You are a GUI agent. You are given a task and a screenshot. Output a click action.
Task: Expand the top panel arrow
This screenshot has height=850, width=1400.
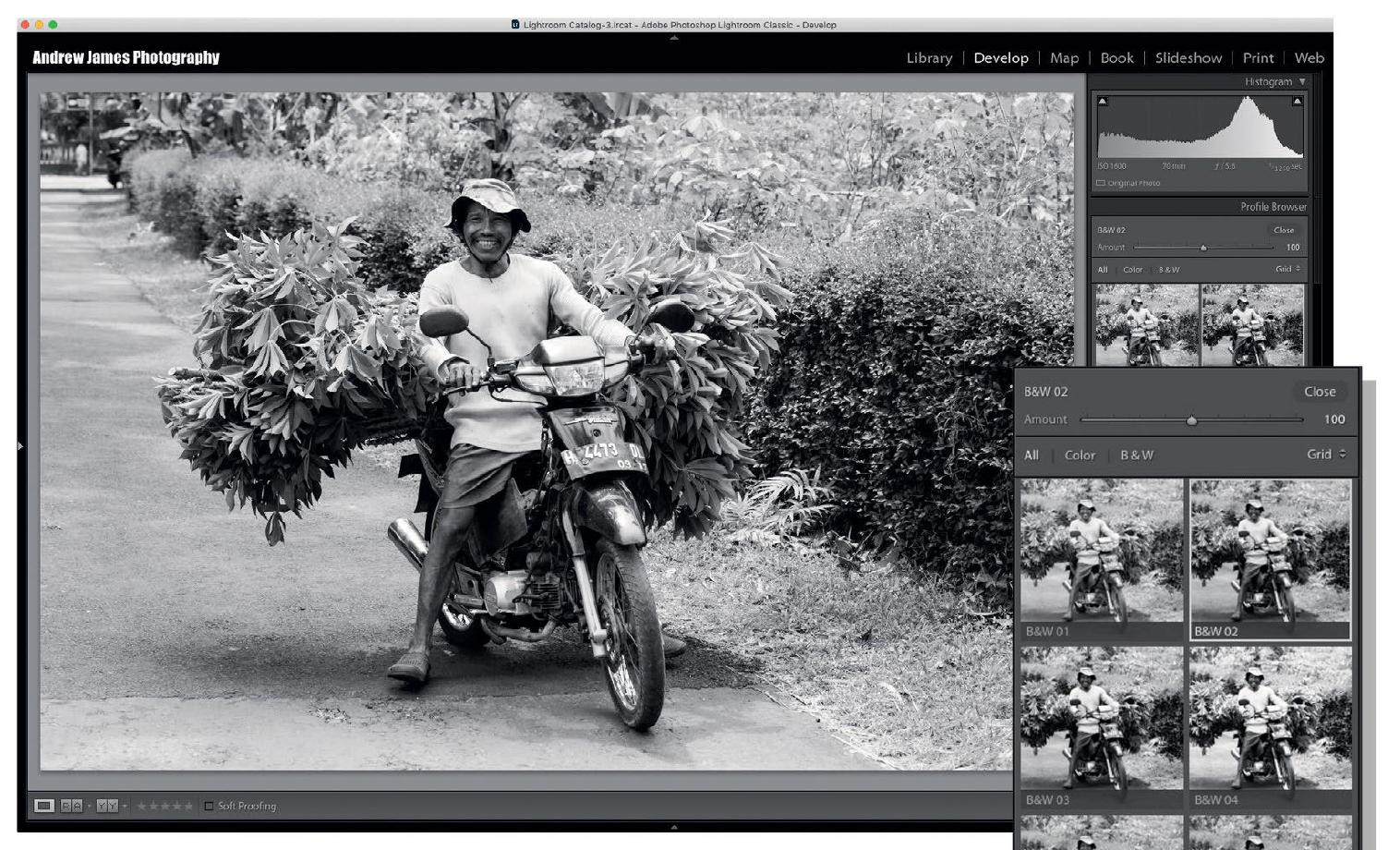[x=674, y=38]
